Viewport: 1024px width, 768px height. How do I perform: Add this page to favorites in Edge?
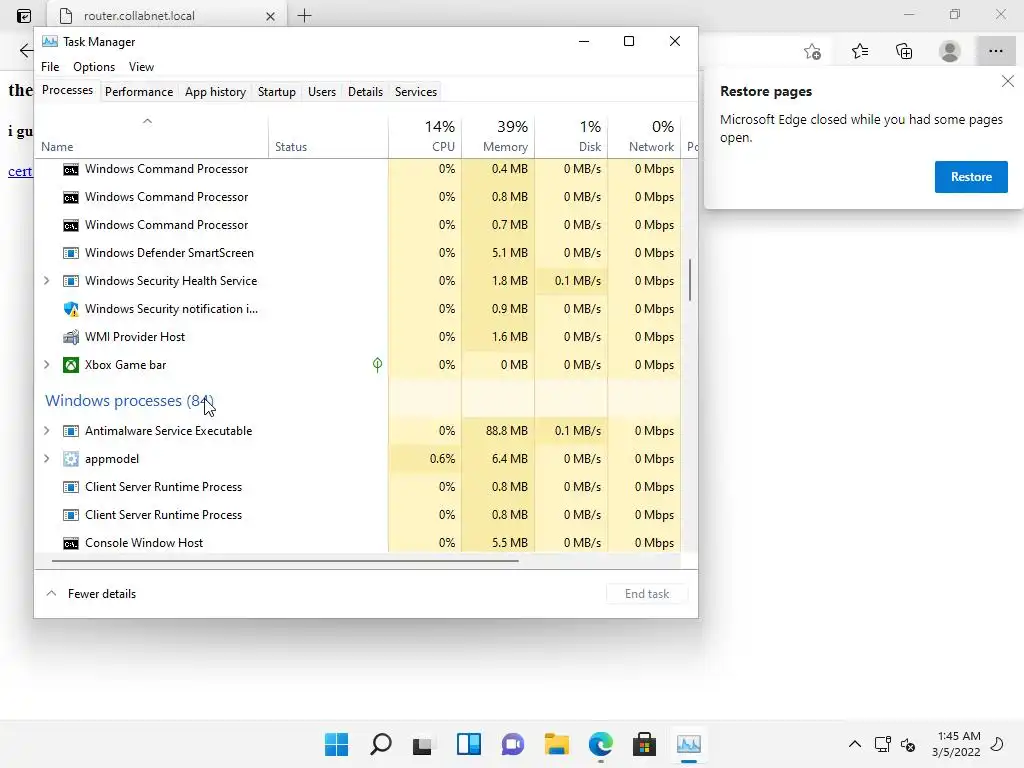tap(812, 51)
